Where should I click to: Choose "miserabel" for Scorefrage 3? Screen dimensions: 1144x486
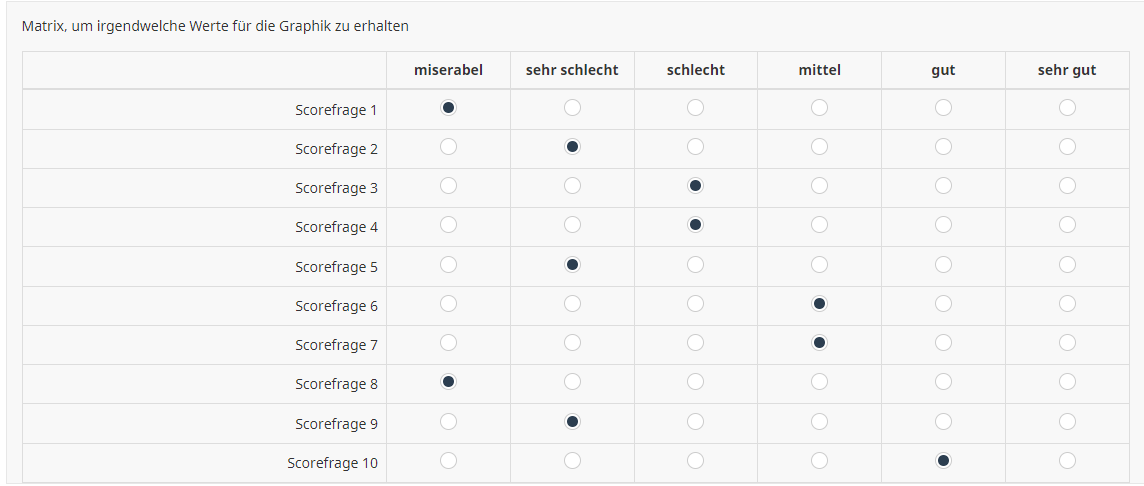[449, 186]
